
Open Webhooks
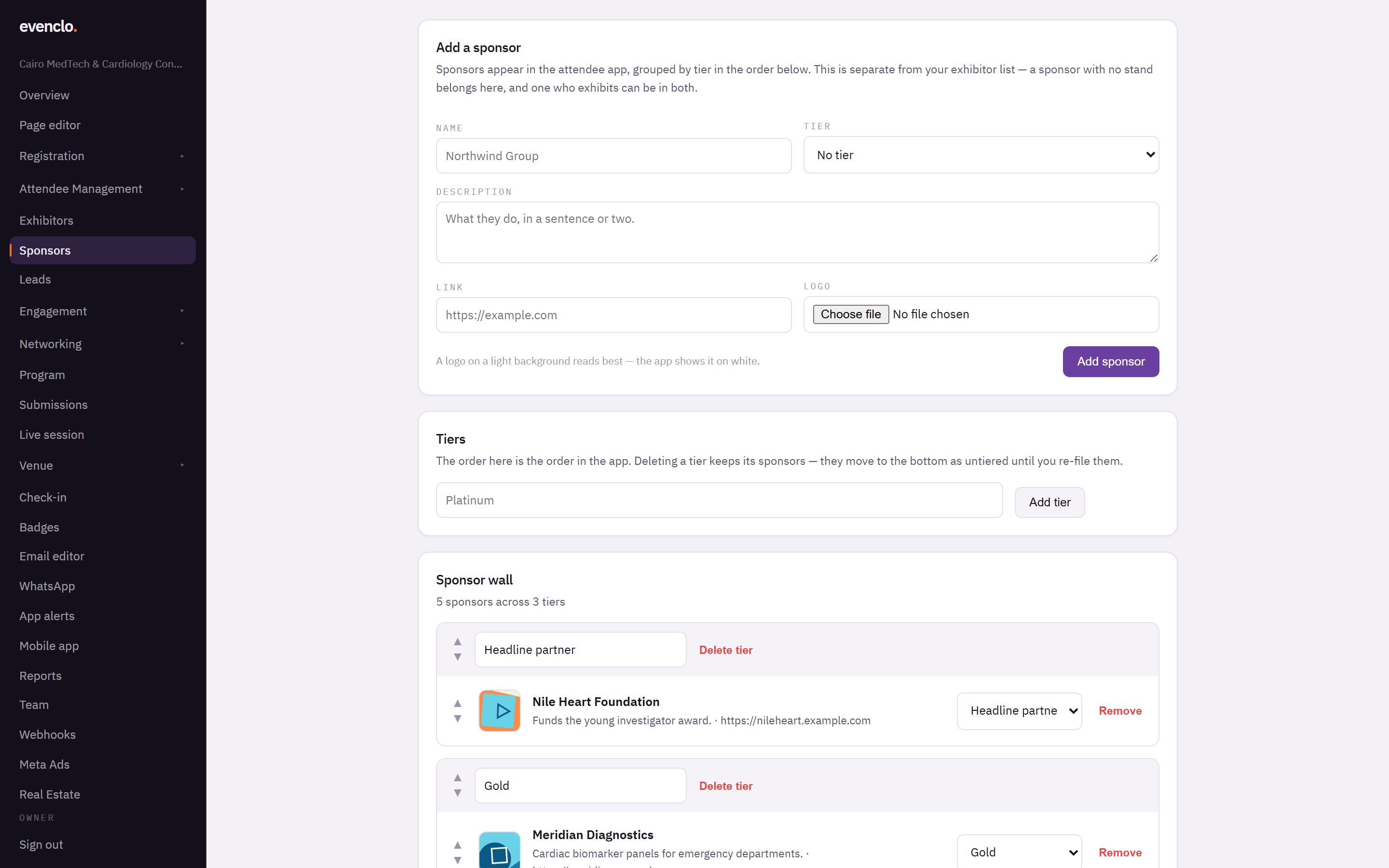click(48, 735)
